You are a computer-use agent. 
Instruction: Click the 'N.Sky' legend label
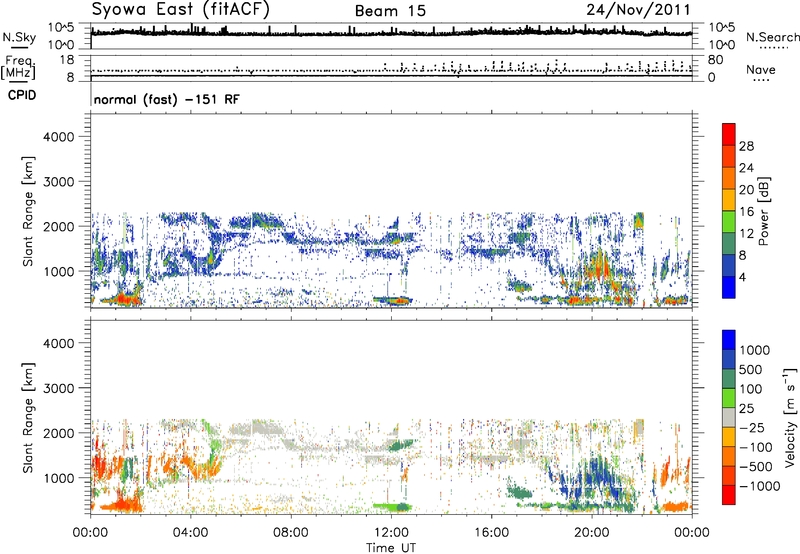tap(19, 37)
